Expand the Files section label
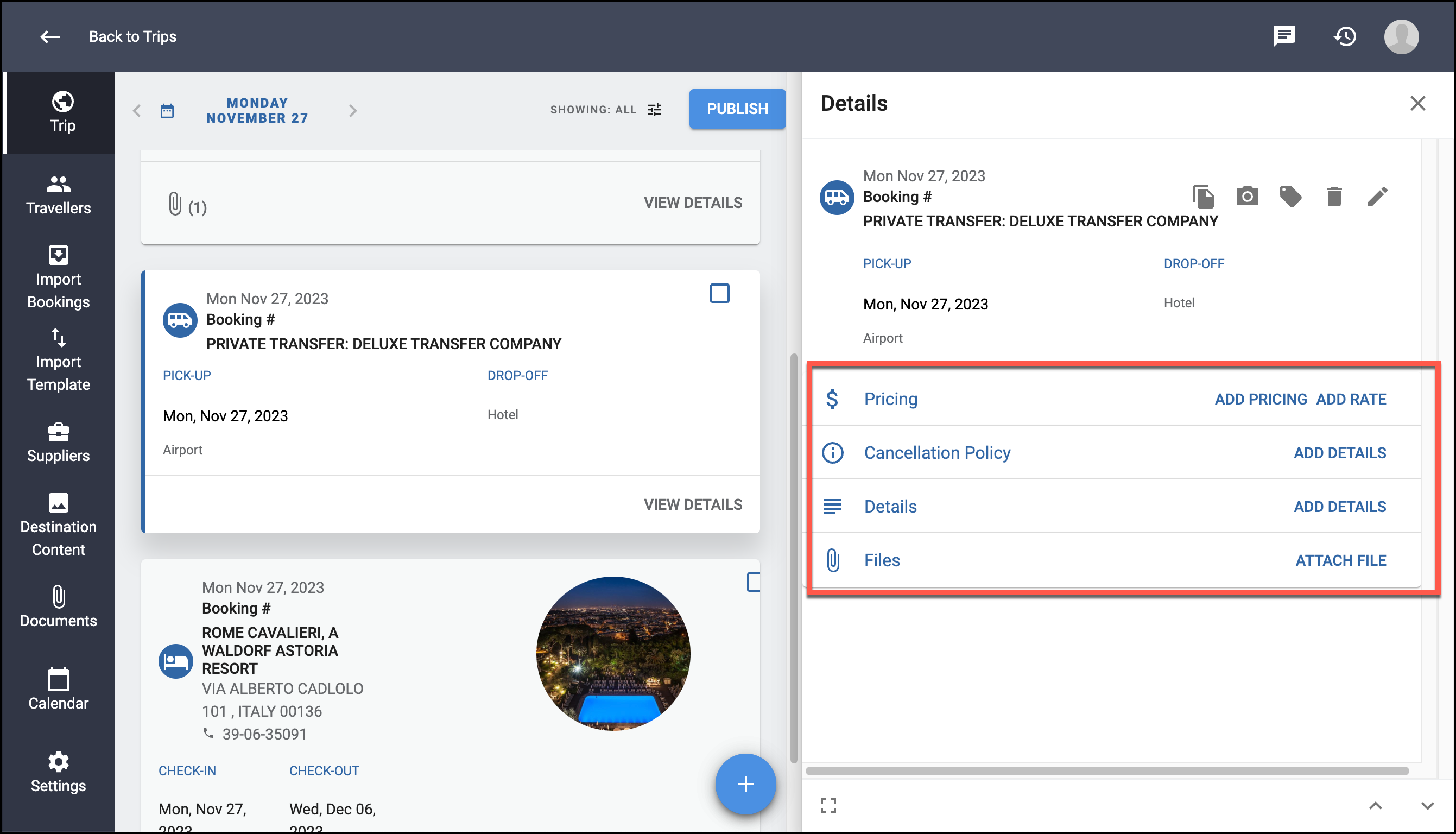Screen dimensions: 1456x834 click(882, 560)
